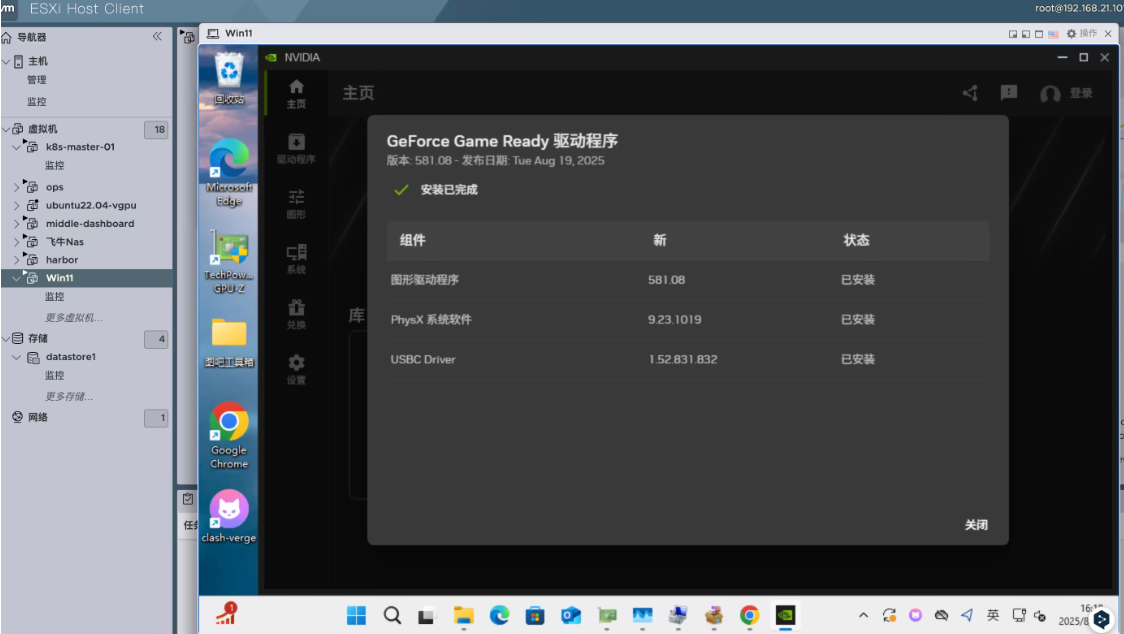The height and width of the screenshot is (634, 1124).
Task: Click the storage count badge 4
Action: [x=156, y=339]
